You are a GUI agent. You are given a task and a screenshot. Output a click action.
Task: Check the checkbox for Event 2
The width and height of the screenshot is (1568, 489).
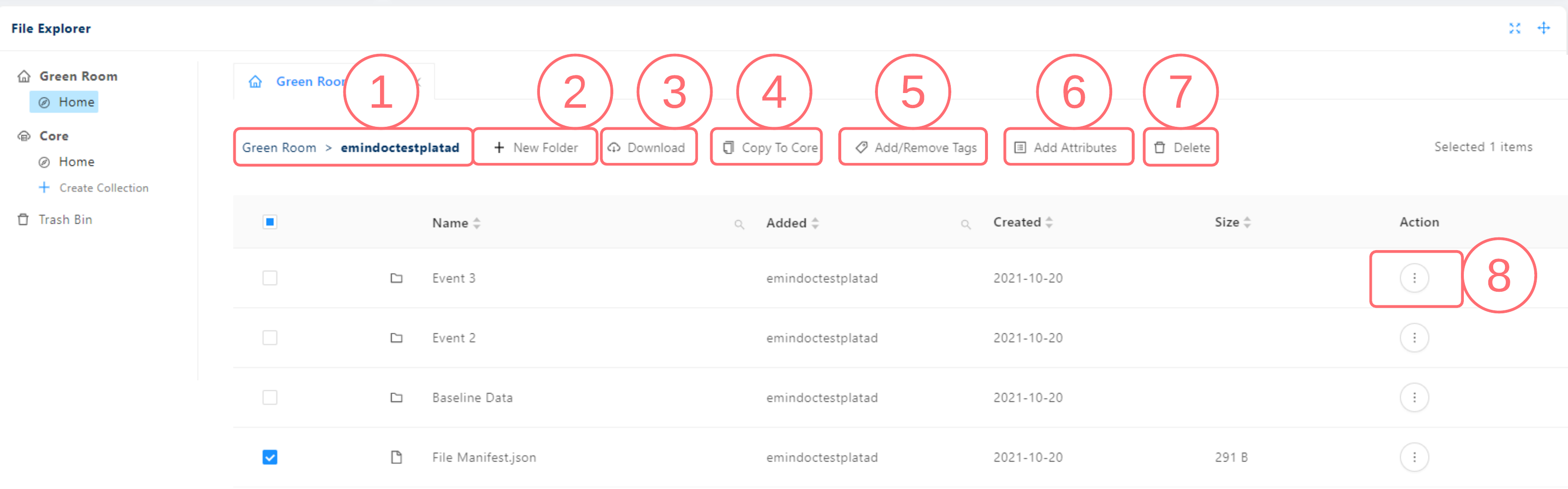[269, 338]
